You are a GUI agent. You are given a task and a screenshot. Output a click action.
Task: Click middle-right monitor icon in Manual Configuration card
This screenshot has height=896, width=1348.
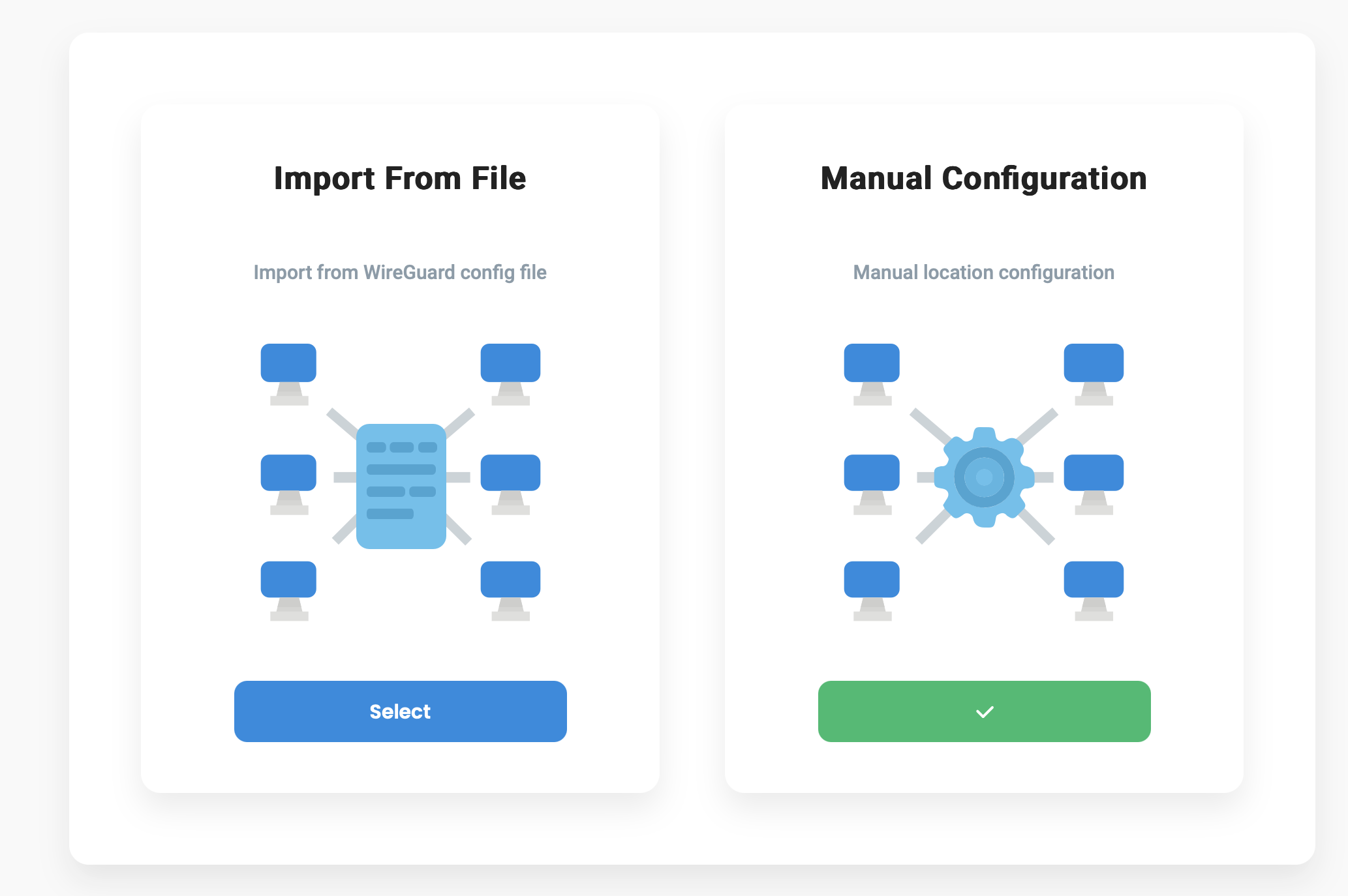(1094, 481)
